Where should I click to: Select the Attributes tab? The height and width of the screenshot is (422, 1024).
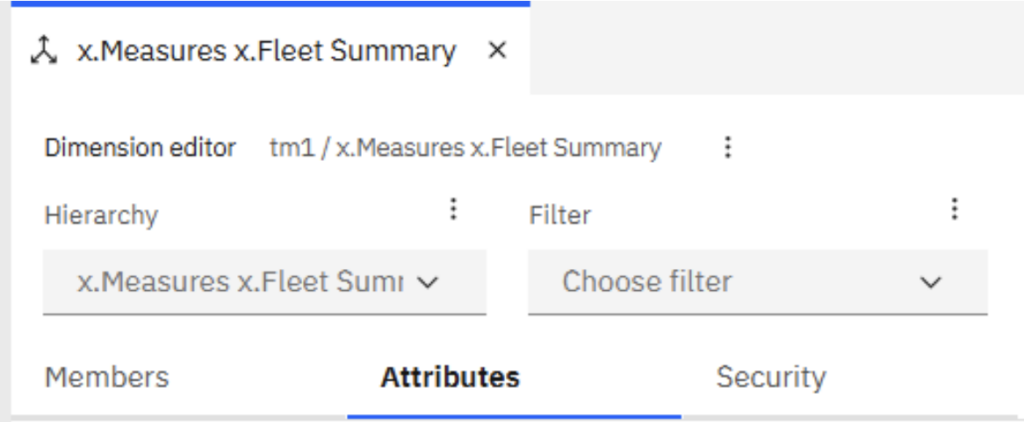pos(450,378)
